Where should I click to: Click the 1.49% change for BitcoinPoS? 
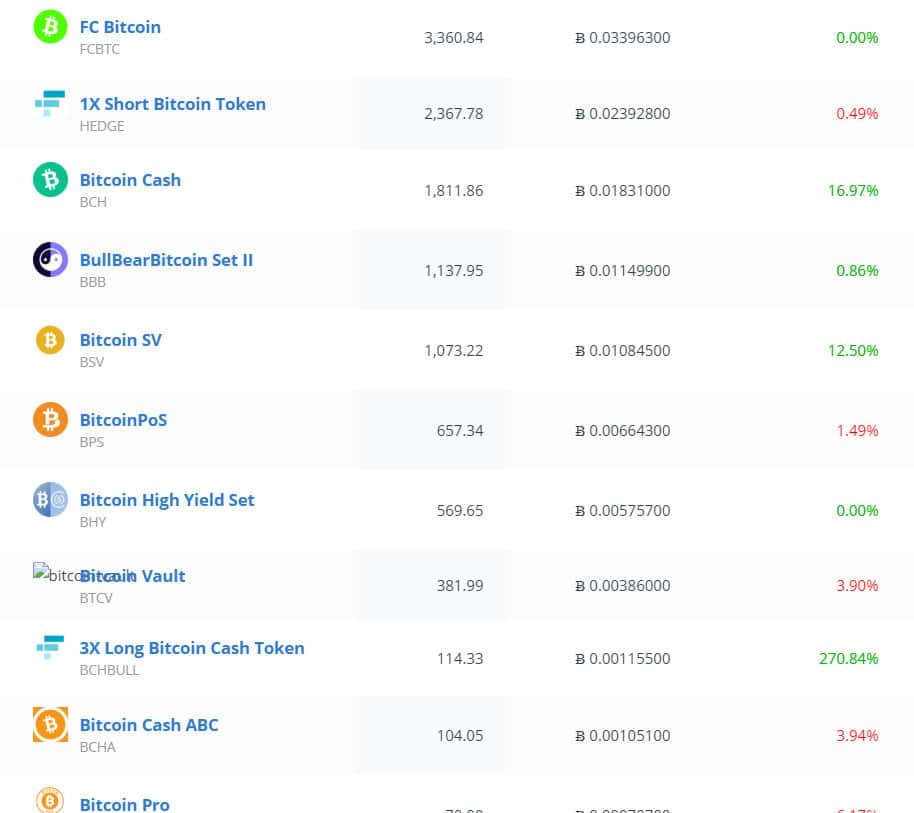coord(857,431)
